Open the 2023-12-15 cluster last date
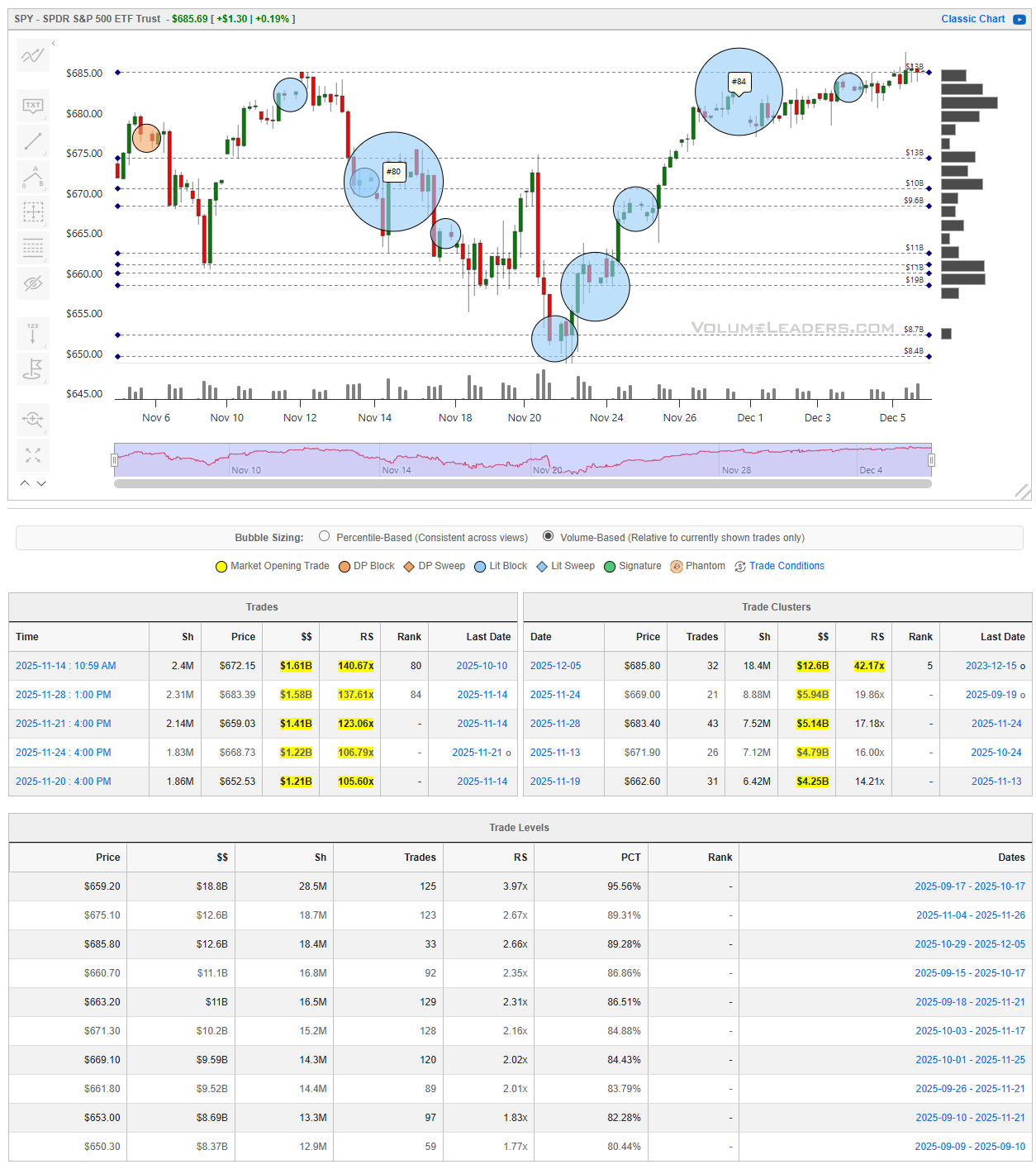1036x1169 pixels. pos(991,666)
